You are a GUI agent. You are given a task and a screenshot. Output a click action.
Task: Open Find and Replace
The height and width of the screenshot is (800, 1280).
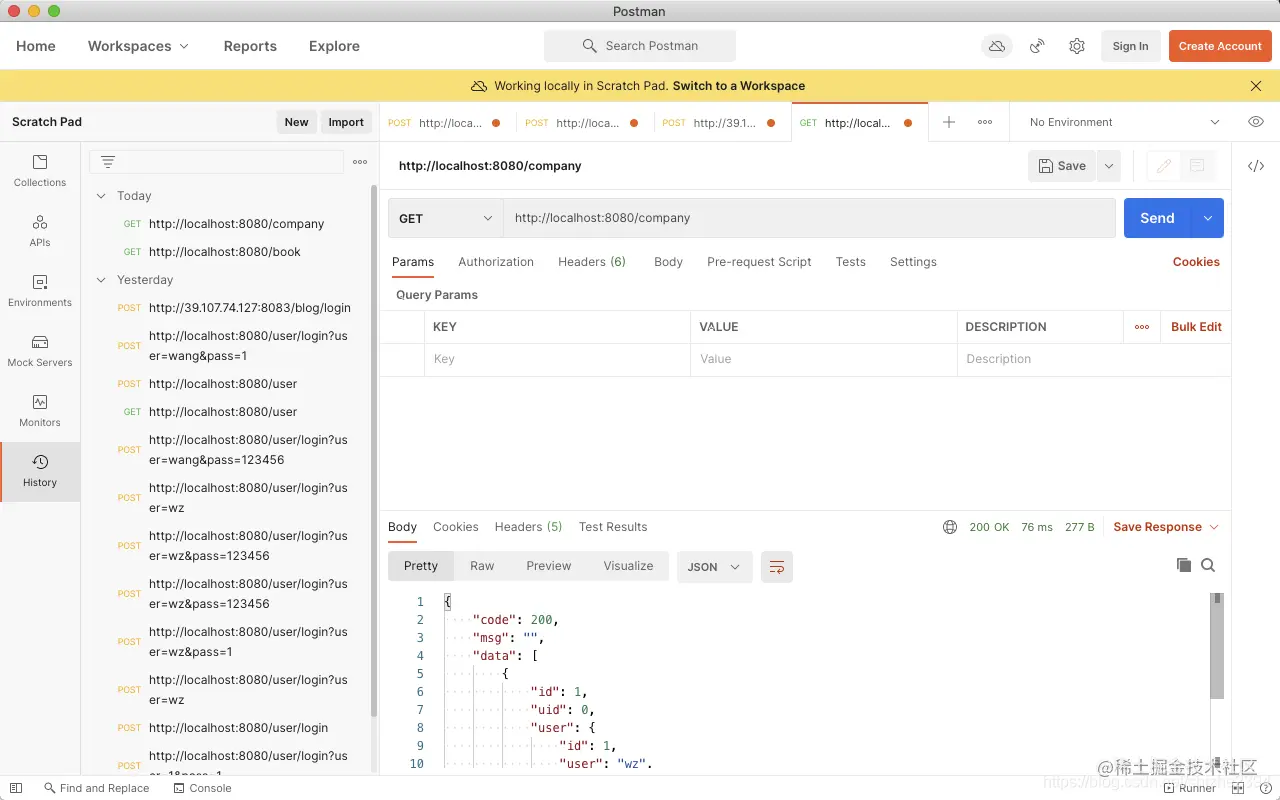point(96,788)
